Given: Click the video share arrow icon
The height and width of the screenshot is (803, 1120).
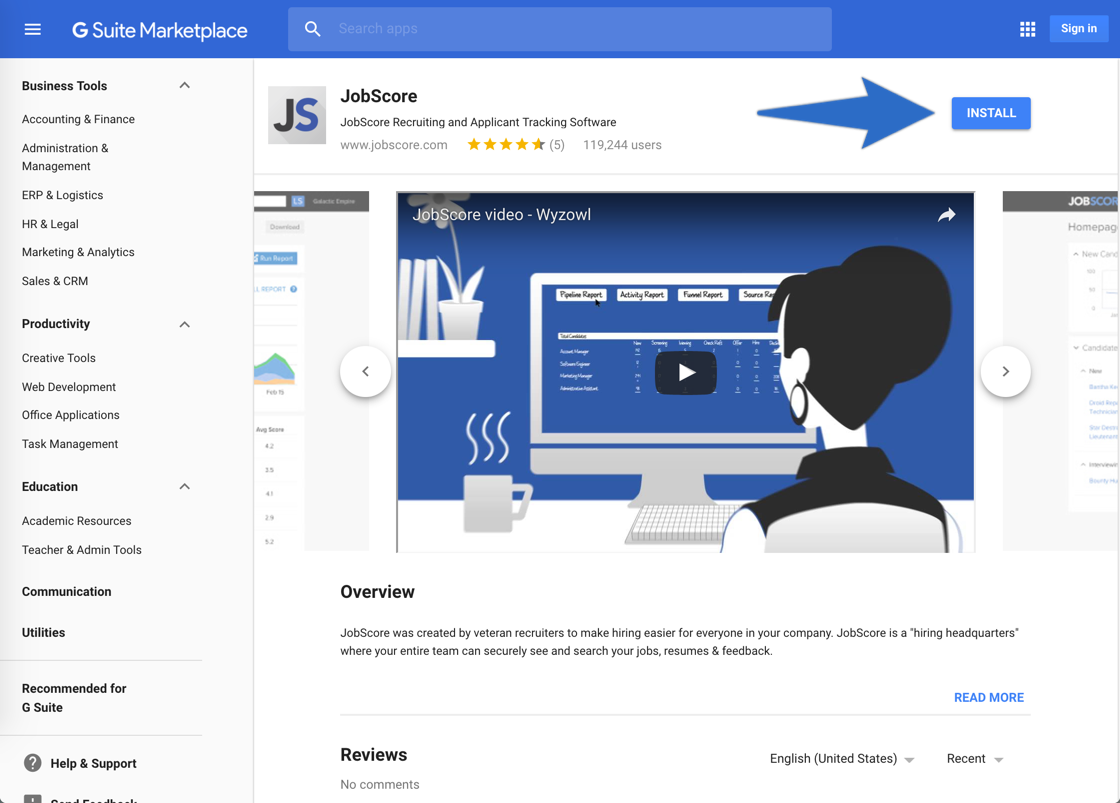Looking at the screenshot, I should point(946,215).
